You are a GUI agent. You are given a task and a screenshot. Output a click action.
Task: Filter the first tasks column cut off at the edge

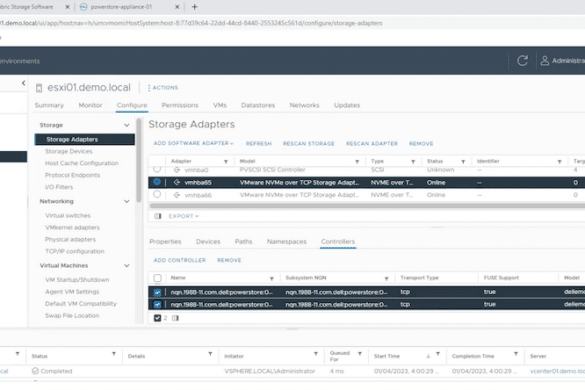(17, 353)
